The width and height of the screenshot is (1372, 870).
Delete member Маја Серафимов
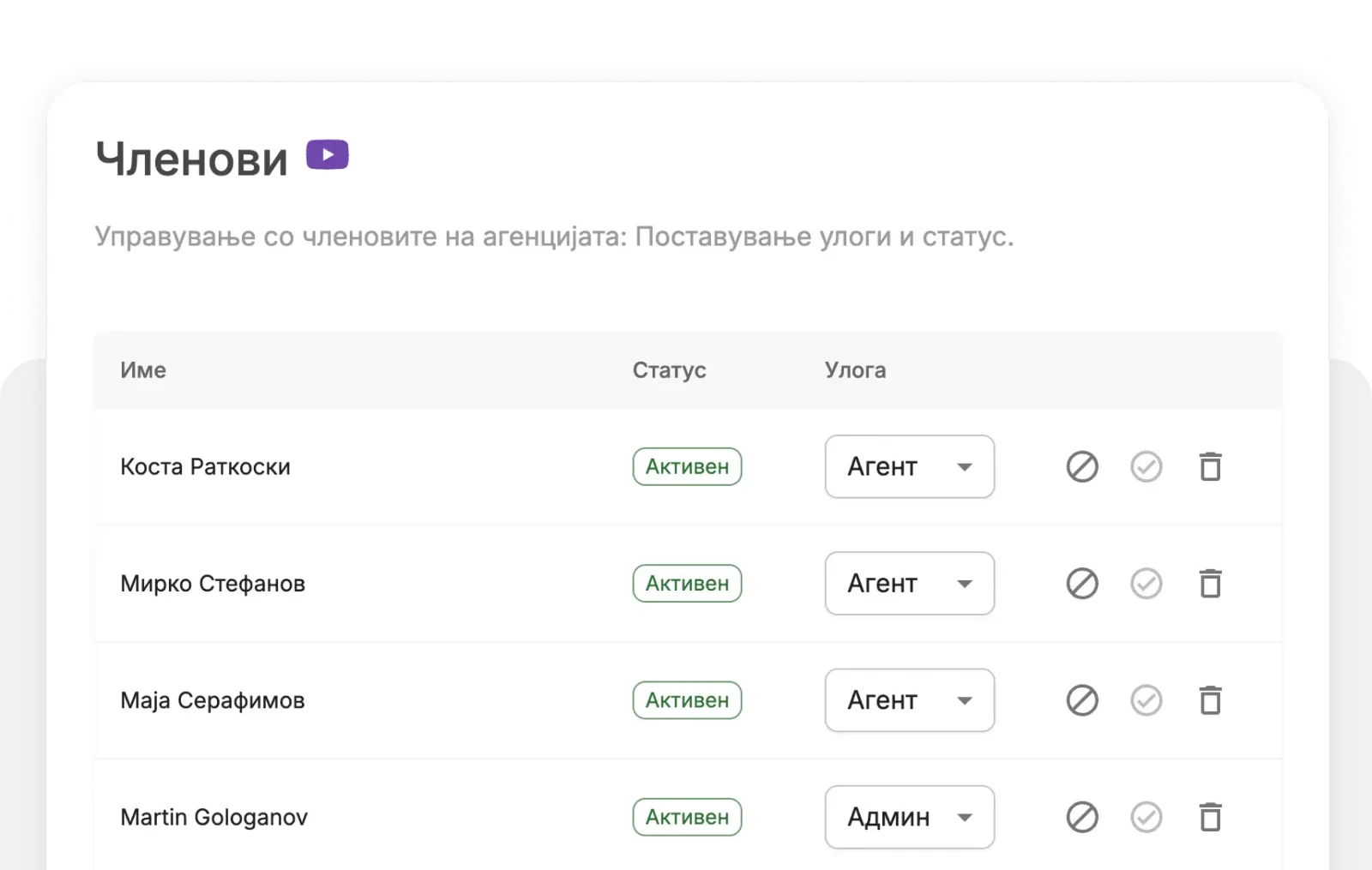(1210, 700)
